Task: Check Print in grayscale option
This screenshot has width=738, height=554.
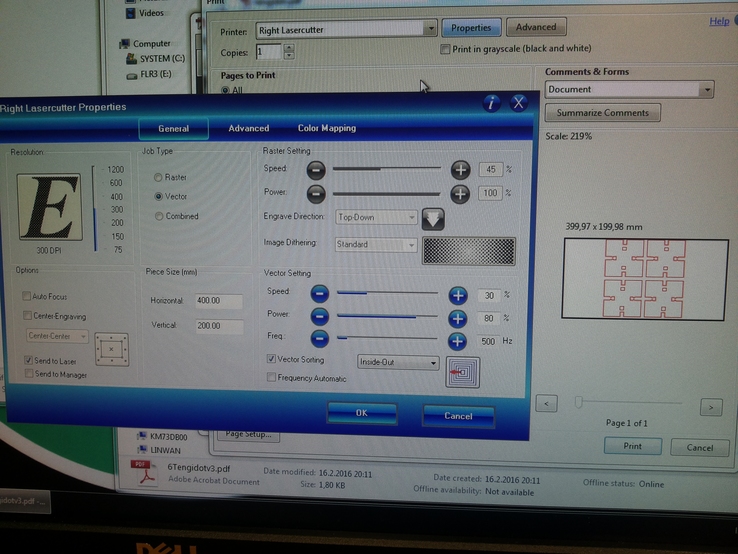Action: coord(445,49)
